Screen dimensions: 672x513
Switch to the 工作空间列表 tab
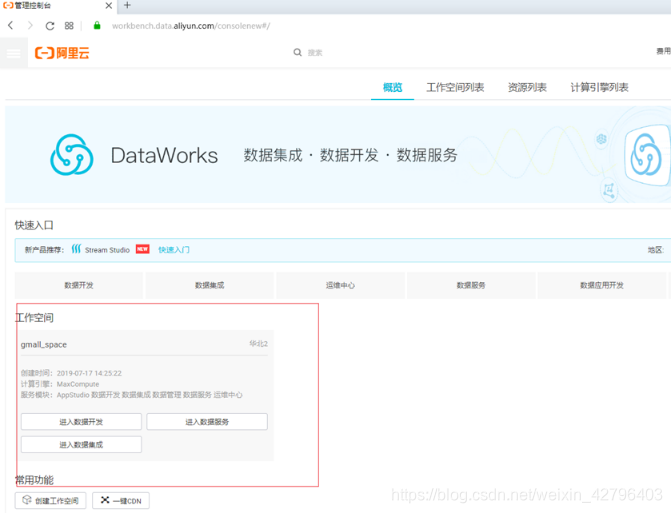pyautogui.click(x=455, y=87)
